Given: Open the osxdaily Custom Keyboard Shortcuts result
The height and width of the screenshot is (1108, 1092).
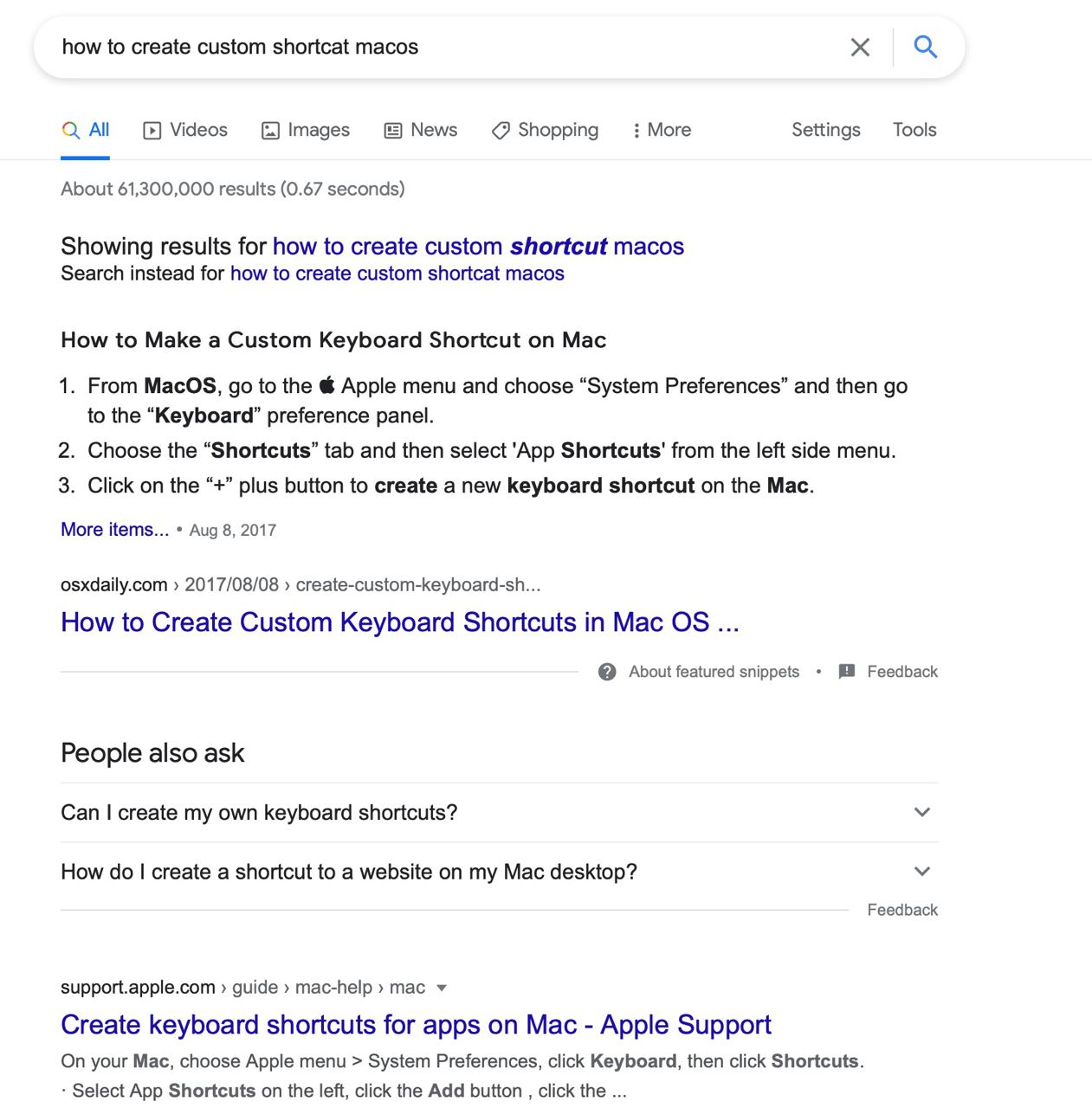Looking at the screenshot, I should (x=399, y=622).
